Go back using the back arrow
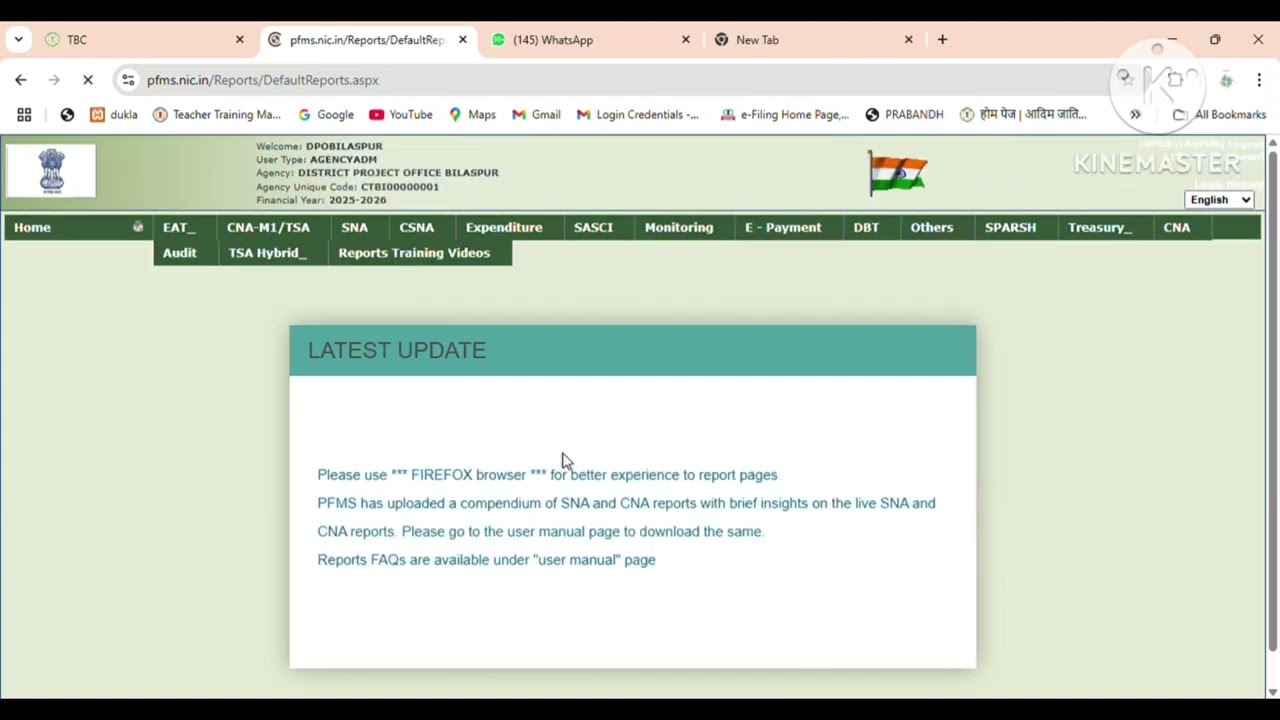1280x720 pixels. click(x=21, y=80)
